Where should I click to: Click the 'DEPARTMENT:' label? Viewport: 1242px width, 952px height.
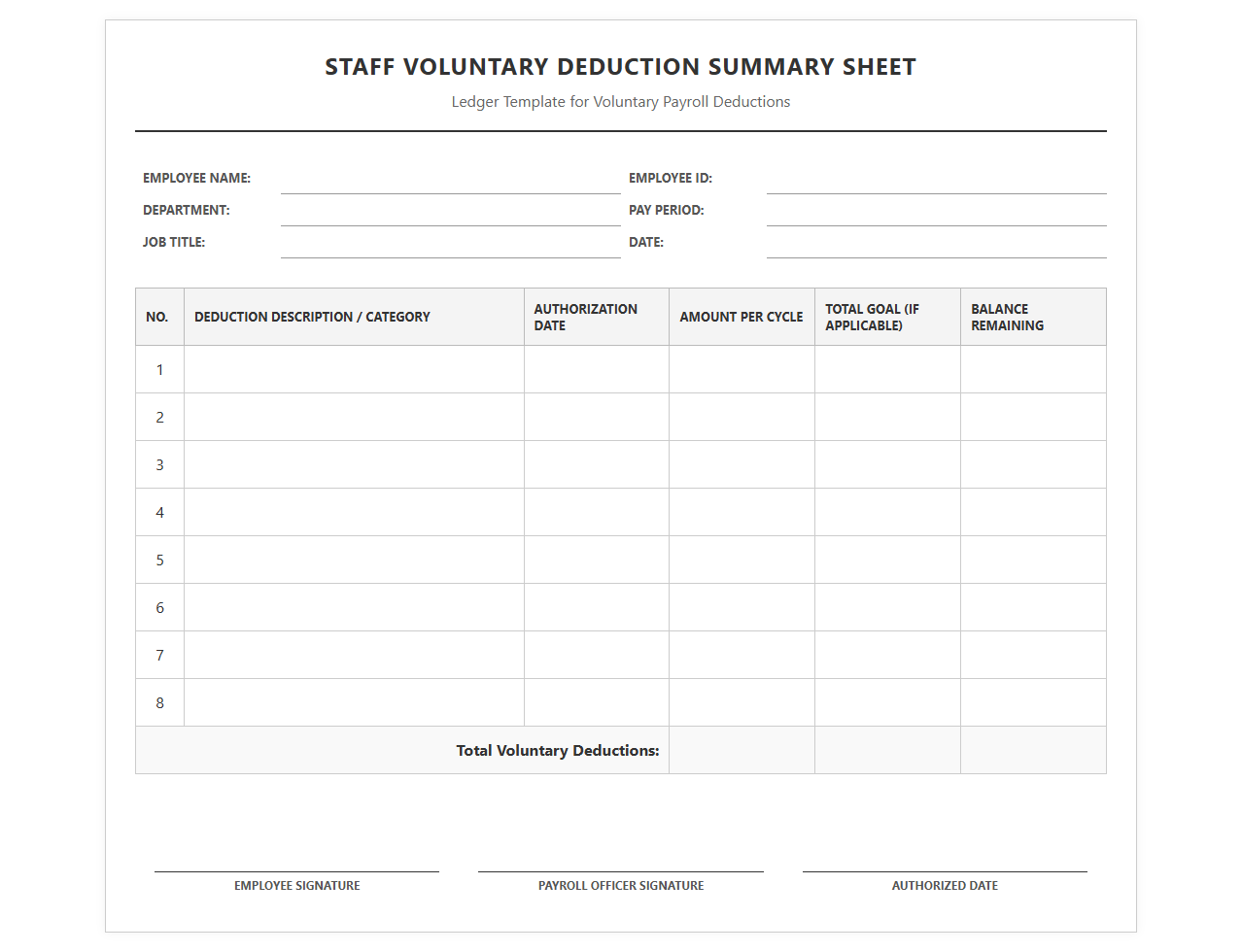pos(187,210)
